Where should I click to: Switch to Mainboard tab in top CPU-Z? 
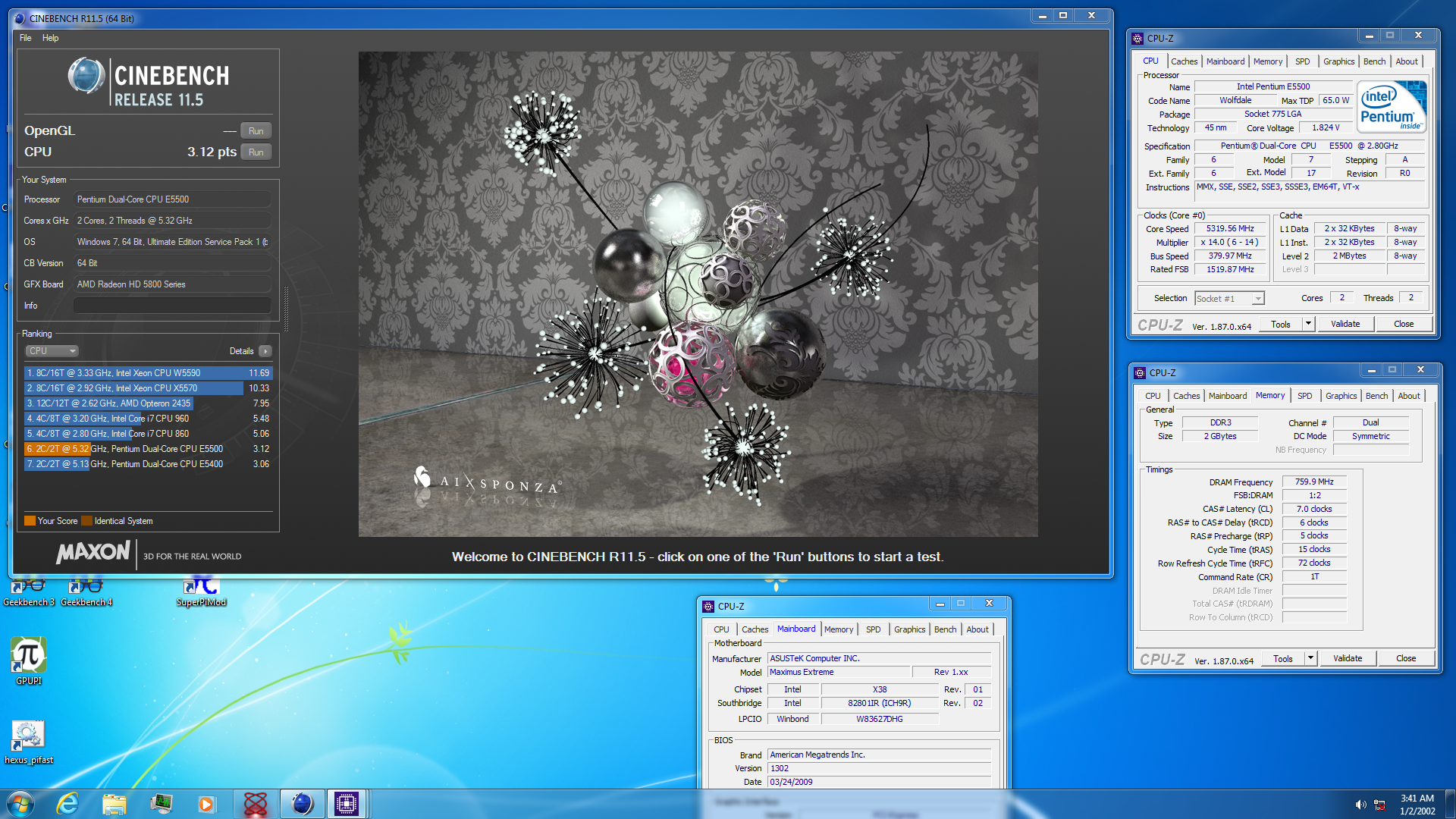(1225, 61)
